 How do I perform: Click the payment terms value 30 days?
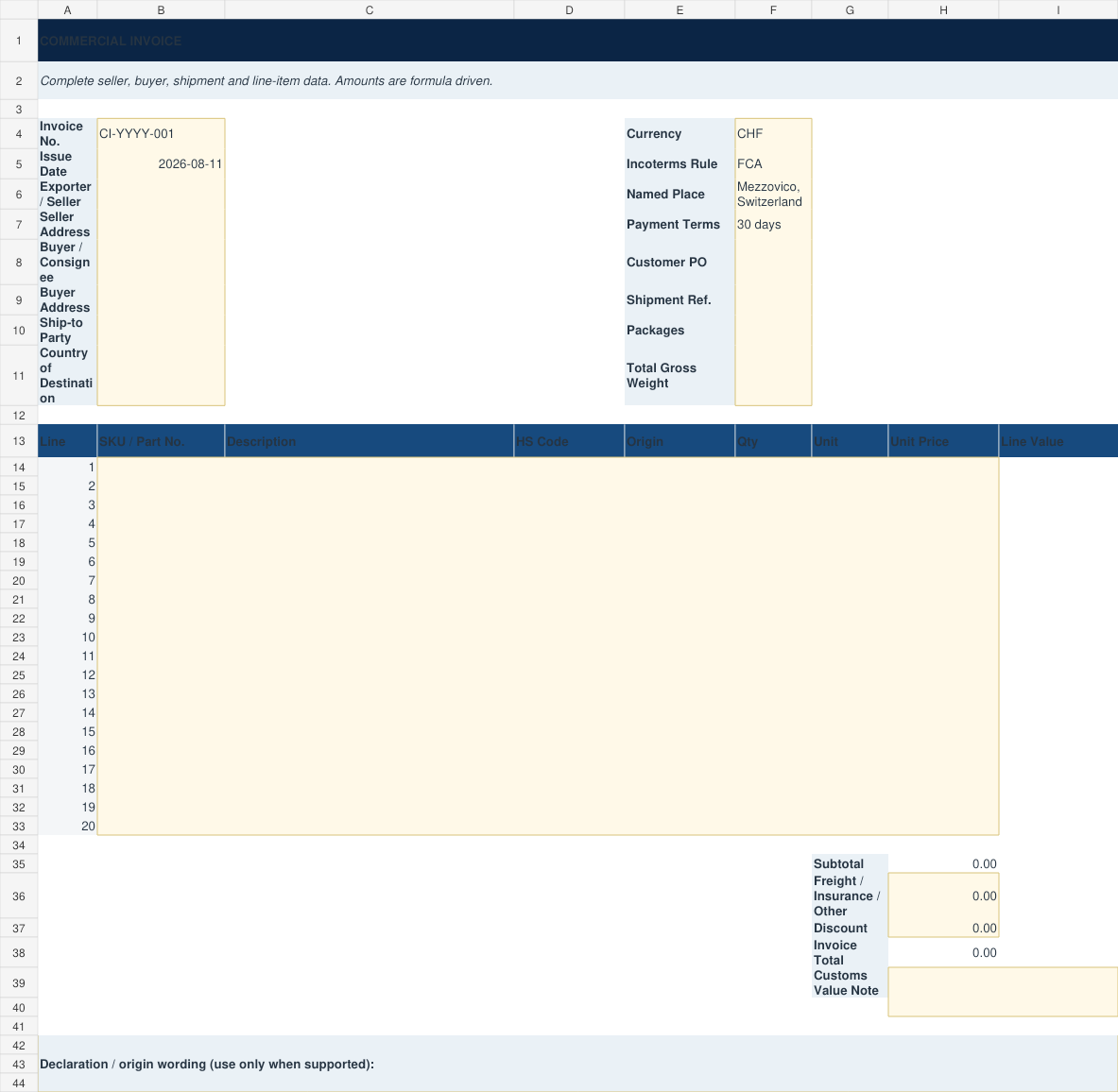773,225
